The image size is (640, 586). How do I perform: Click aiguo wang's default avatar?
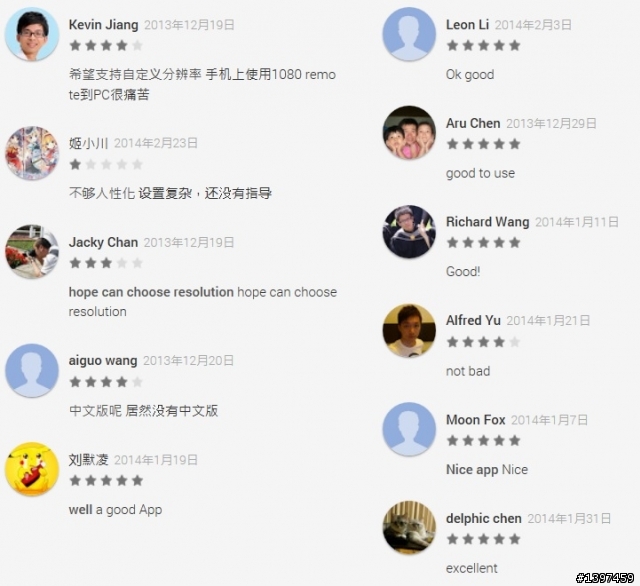(x=32, y=371)
